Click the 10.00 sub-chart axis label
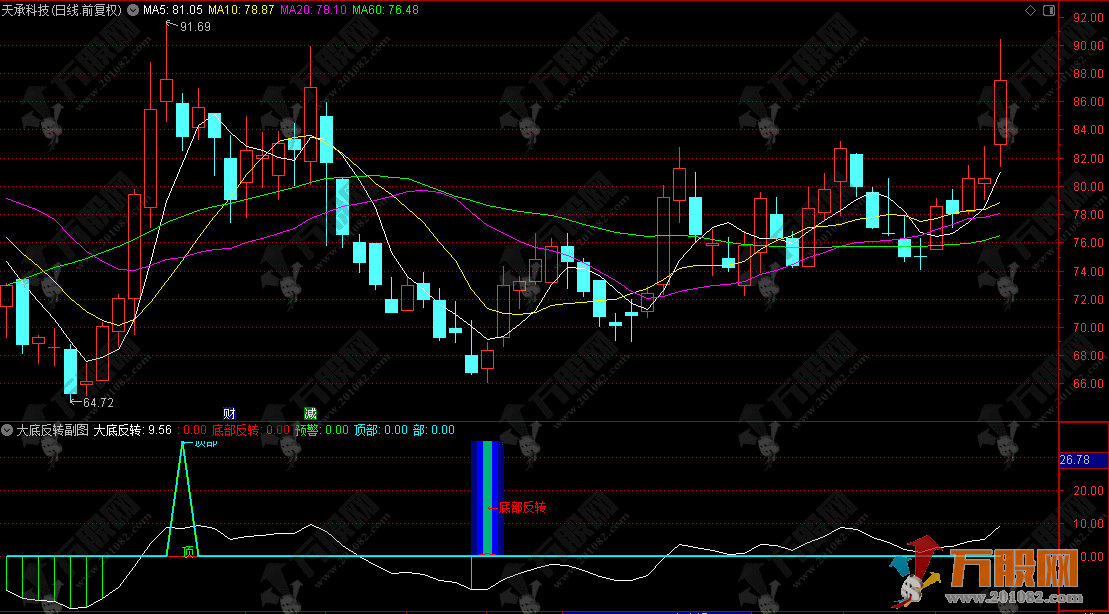 pos(1088,523)
